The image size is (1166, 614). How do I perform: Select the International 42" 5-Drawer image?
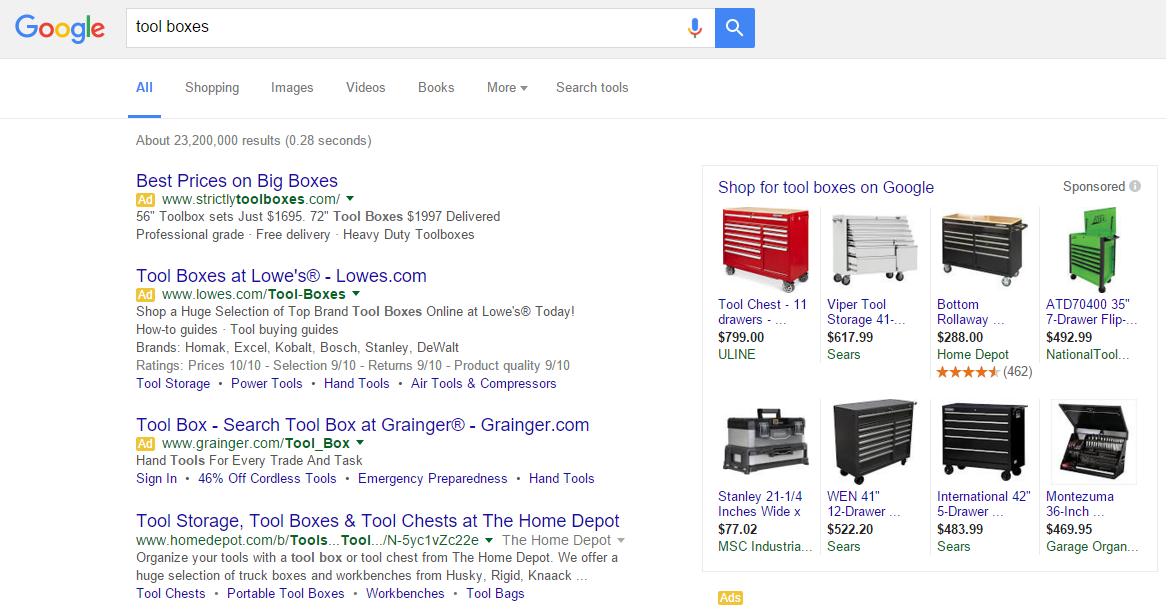pyautogui.click(x=983, y=442)
